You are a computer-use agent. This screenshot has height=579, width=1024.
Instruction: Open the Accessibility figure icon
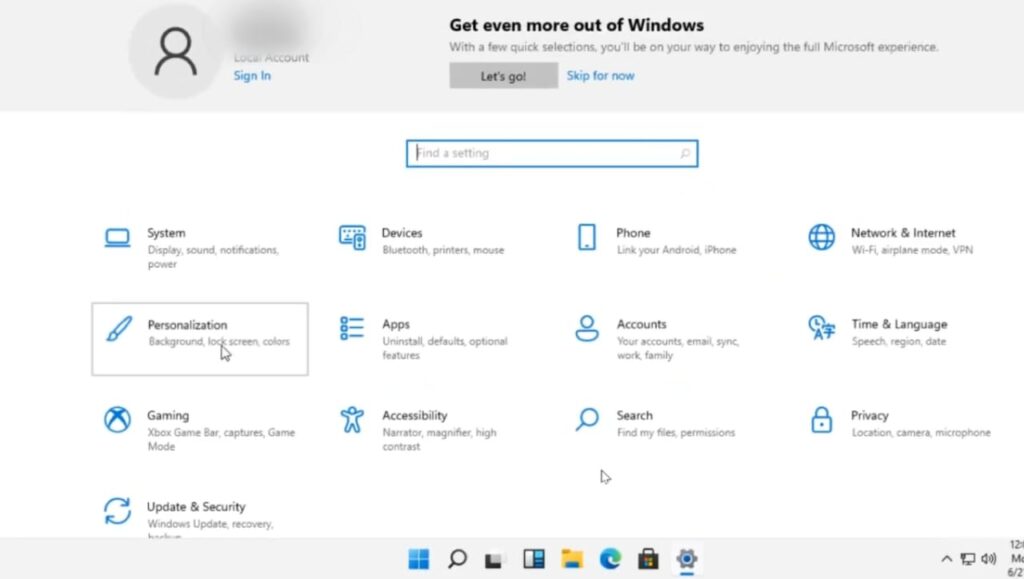tap(352, 420)
